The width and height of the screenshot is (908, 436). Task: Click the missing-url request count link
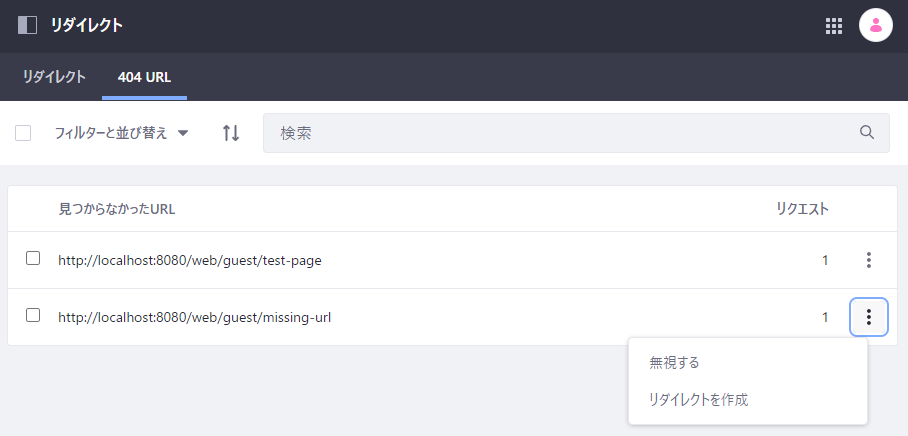pos(825,317)
